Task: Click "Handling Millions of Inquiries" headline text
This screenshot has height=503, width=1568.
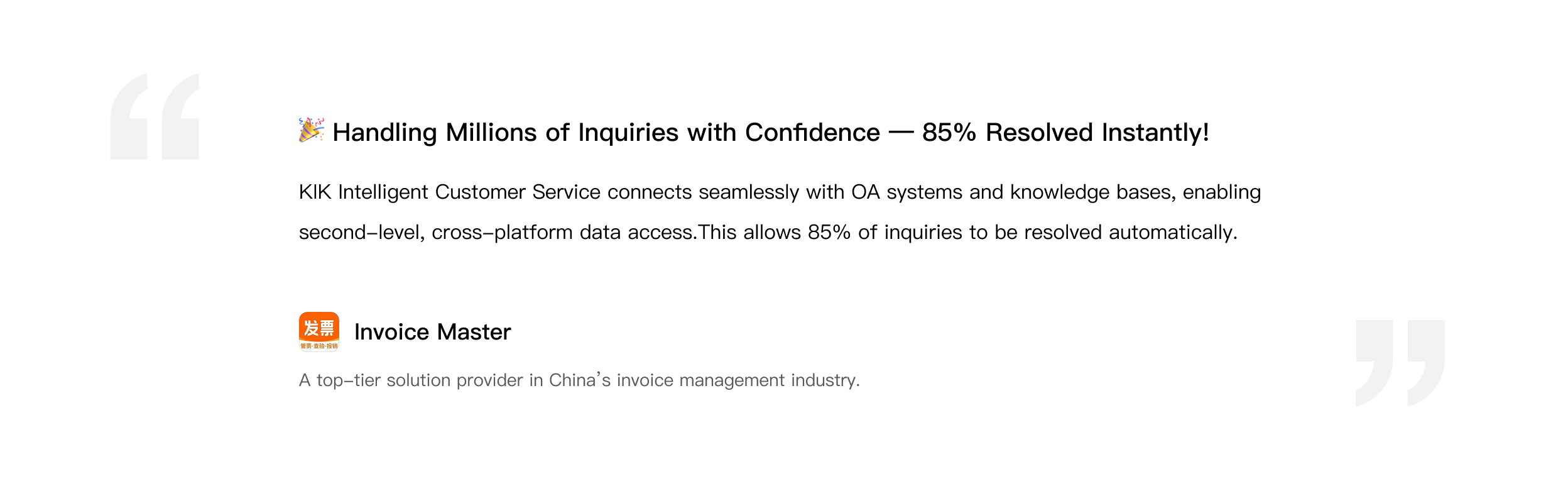Action: click(x=506, y=133)
